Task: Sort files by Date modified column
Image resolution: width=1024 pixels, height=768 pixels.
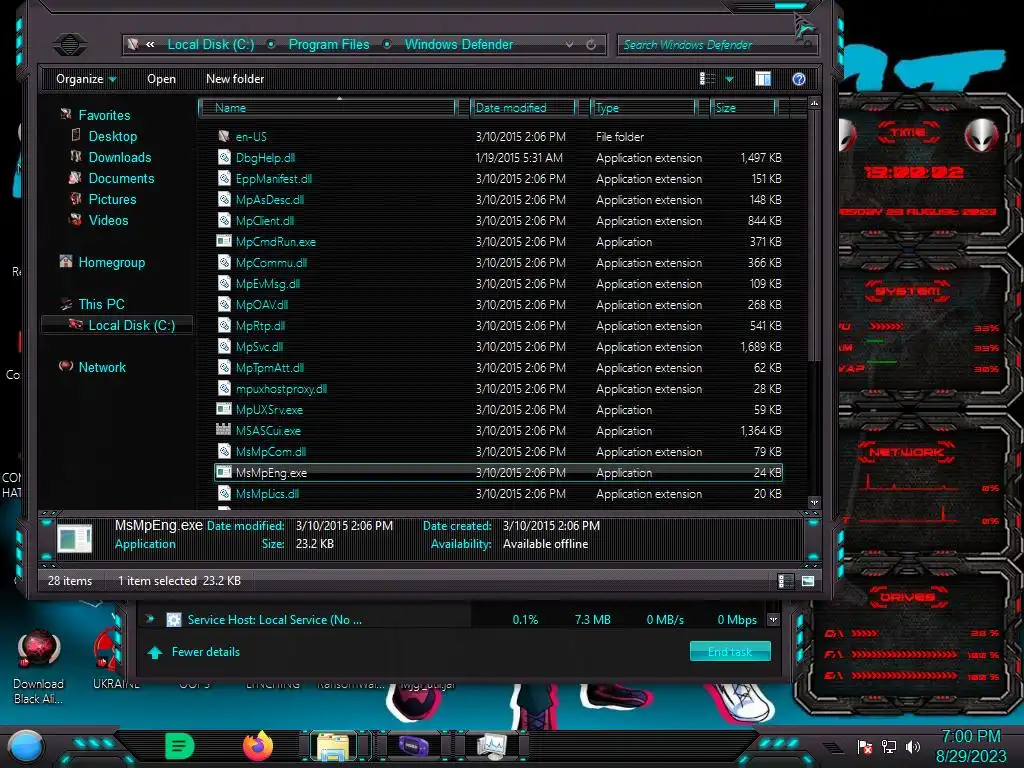Action: (x=523, y=108)
